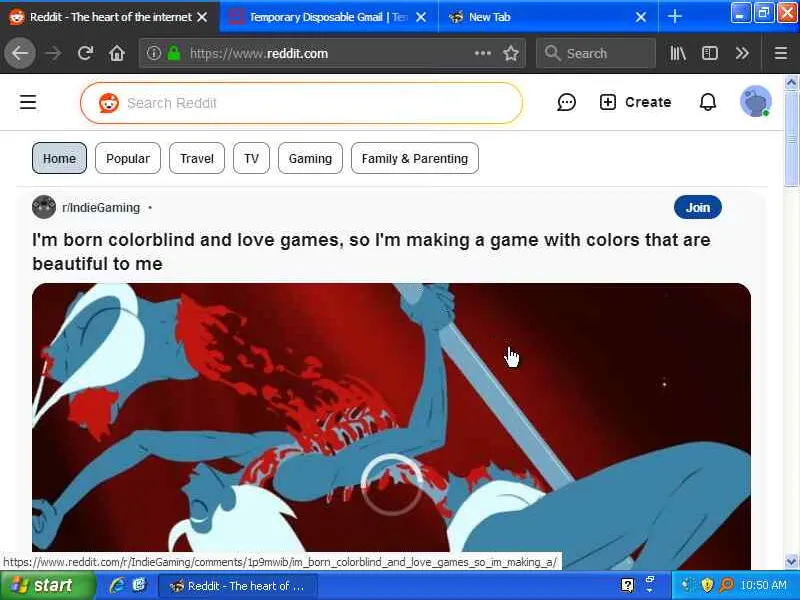
Task: Click the page scrollbar down arrow
Action: pyautogui.click(x=791, y=561)
